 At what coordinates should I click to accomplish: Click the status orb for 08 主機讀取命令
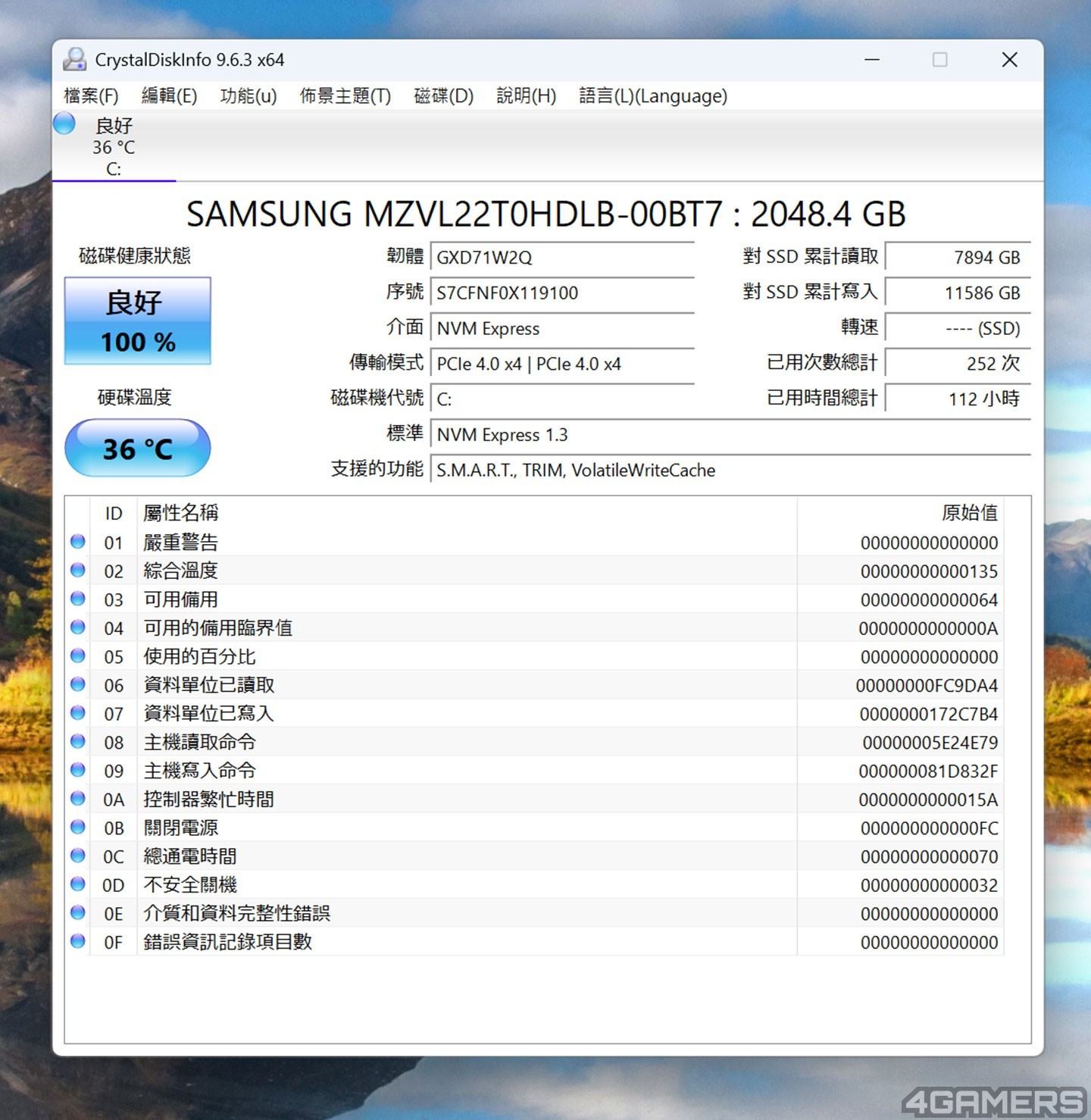tap(77, 741)
